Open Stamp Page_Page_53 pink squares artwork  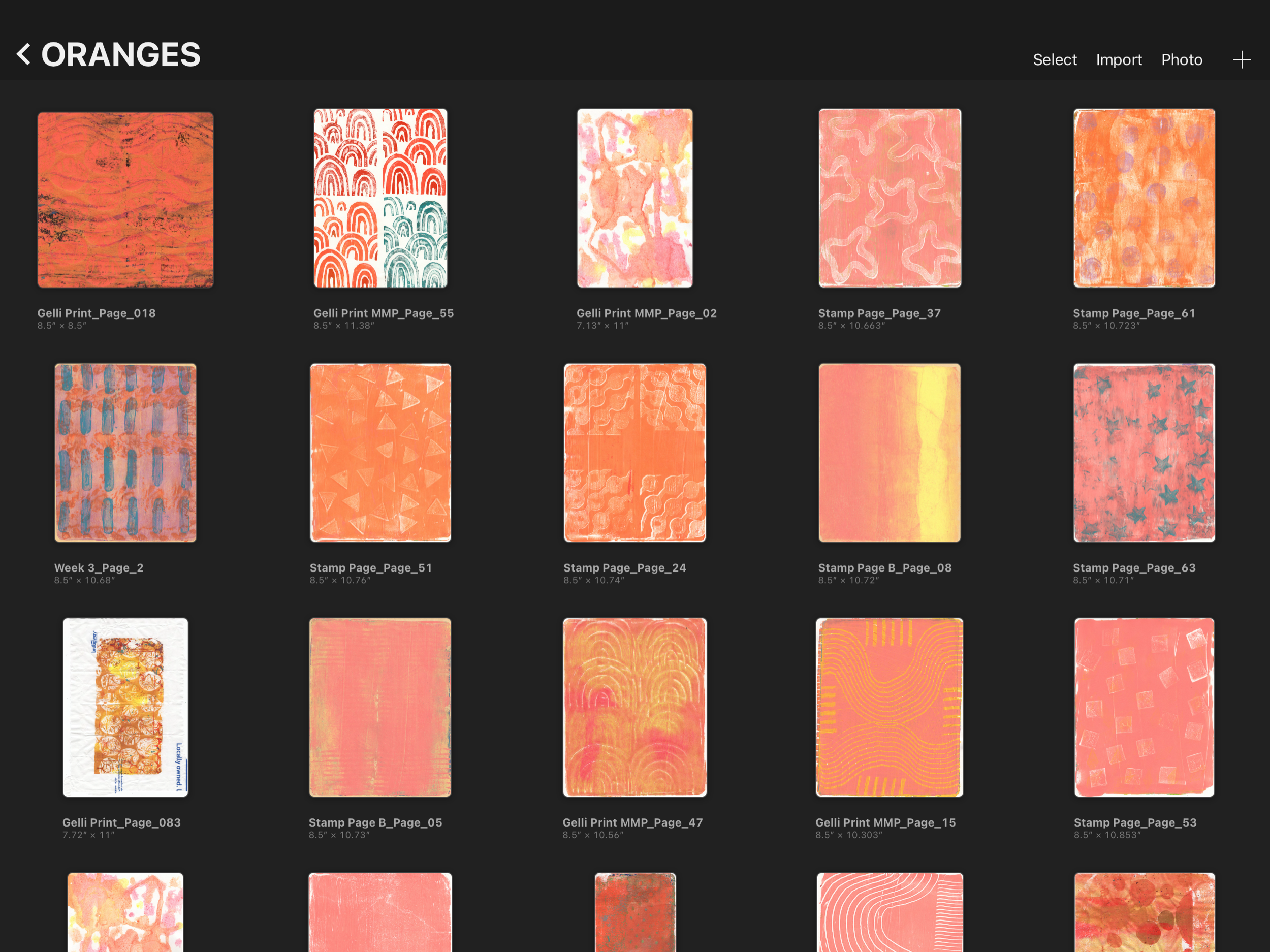pyautogui.click(x=1144, y=707)
